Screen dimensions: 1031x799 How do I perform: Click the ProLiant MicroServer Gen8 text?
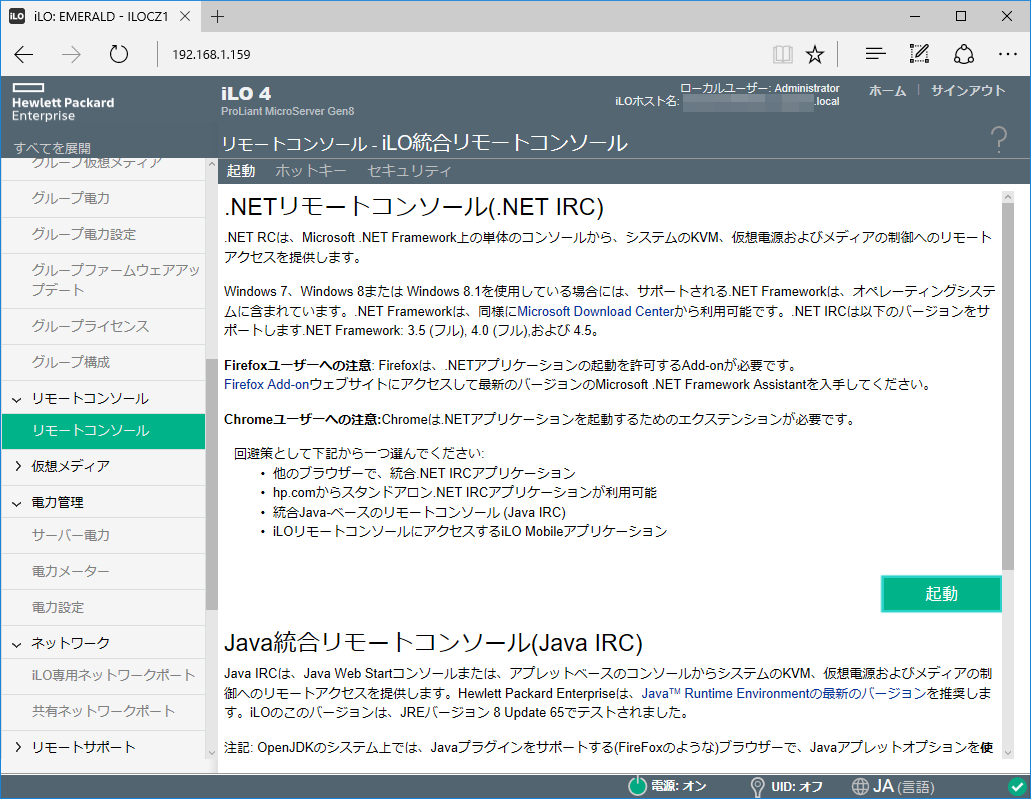287,111
